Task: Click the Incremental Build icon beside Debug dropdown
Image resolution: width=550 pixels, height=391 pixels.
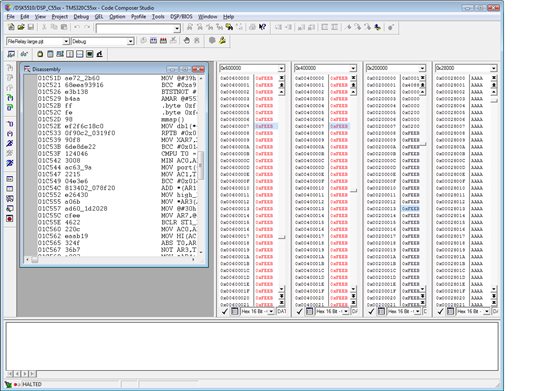Action: click(153, 41)
